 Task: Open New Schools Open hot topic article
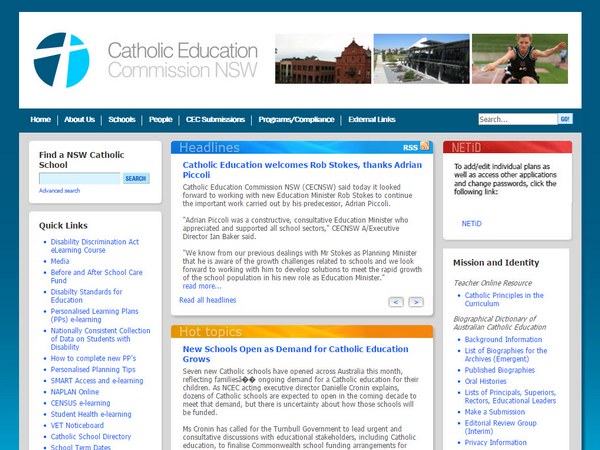pyautogui.click(x=295, y=354)
